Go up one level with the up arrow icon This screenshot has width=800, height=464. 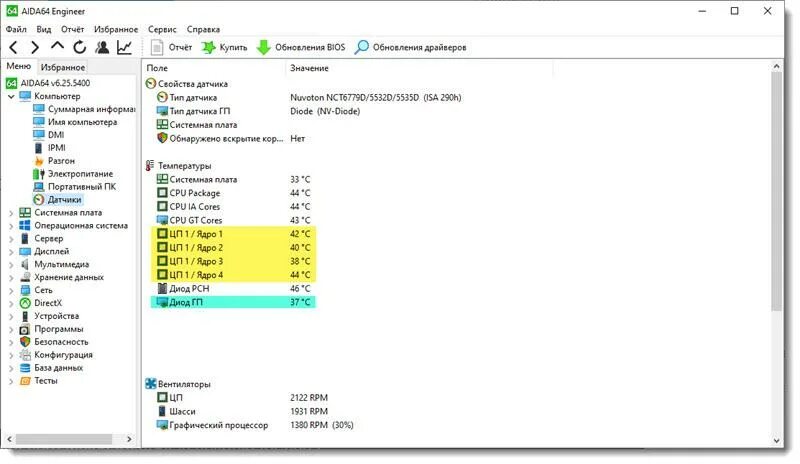(57, 46)
